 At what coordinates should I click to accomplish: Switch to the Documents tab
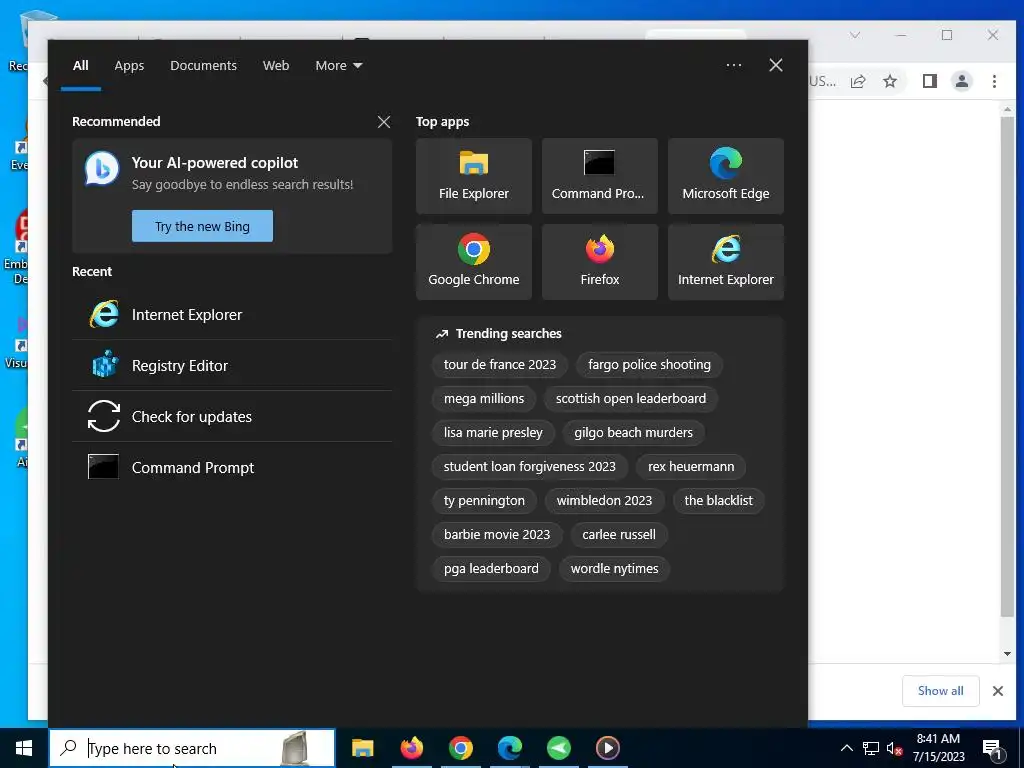tap(204, 65)
